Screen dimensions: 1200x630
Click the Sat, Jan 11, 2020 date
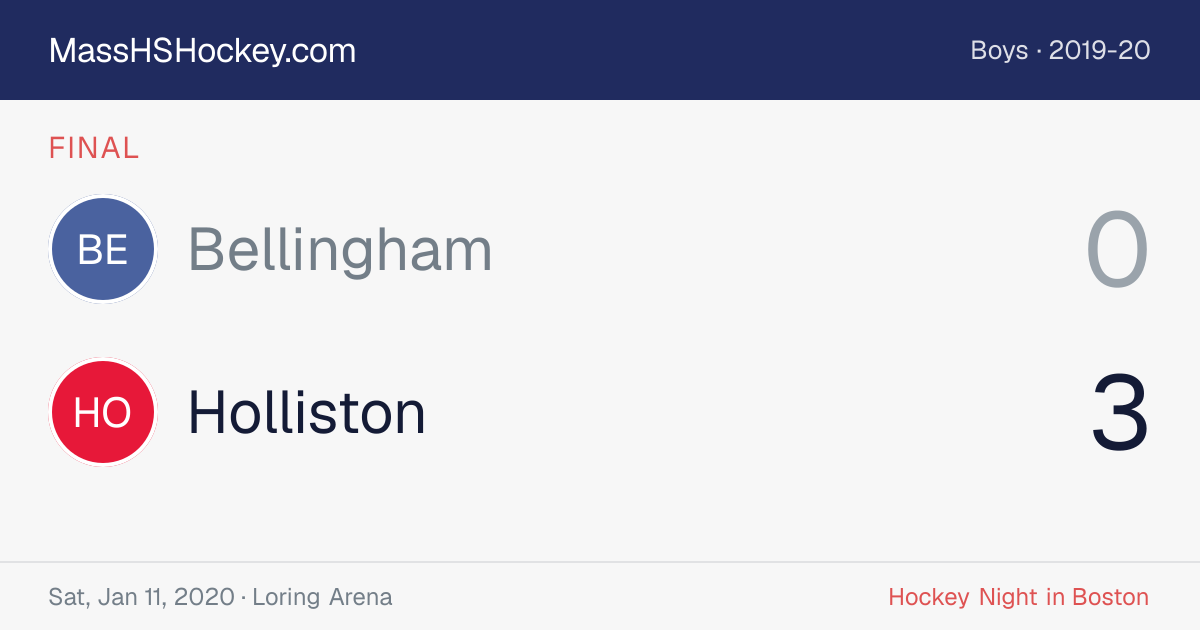tap(141, 598)
